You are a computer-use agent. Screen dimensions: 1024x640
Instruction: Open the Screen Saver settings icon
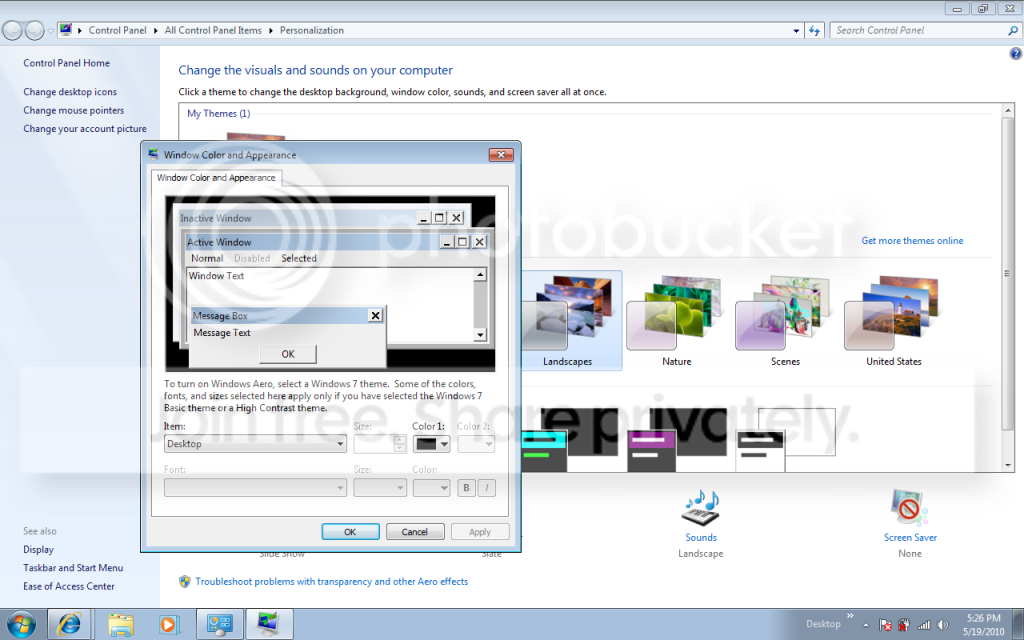coord(909,507)
